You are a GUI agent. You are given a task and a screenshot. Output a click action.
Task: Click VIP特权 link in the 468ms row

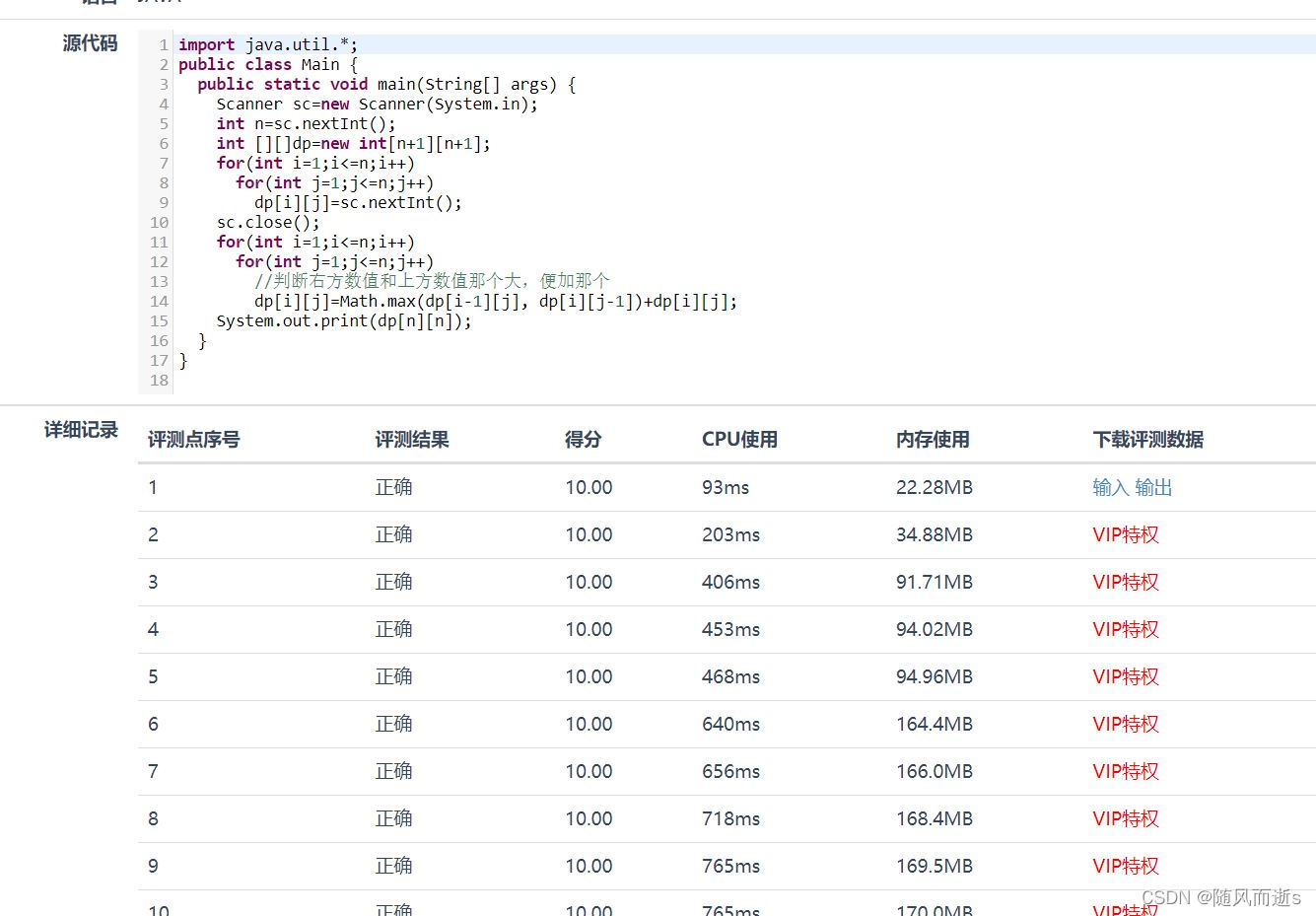click(1126, 676)
